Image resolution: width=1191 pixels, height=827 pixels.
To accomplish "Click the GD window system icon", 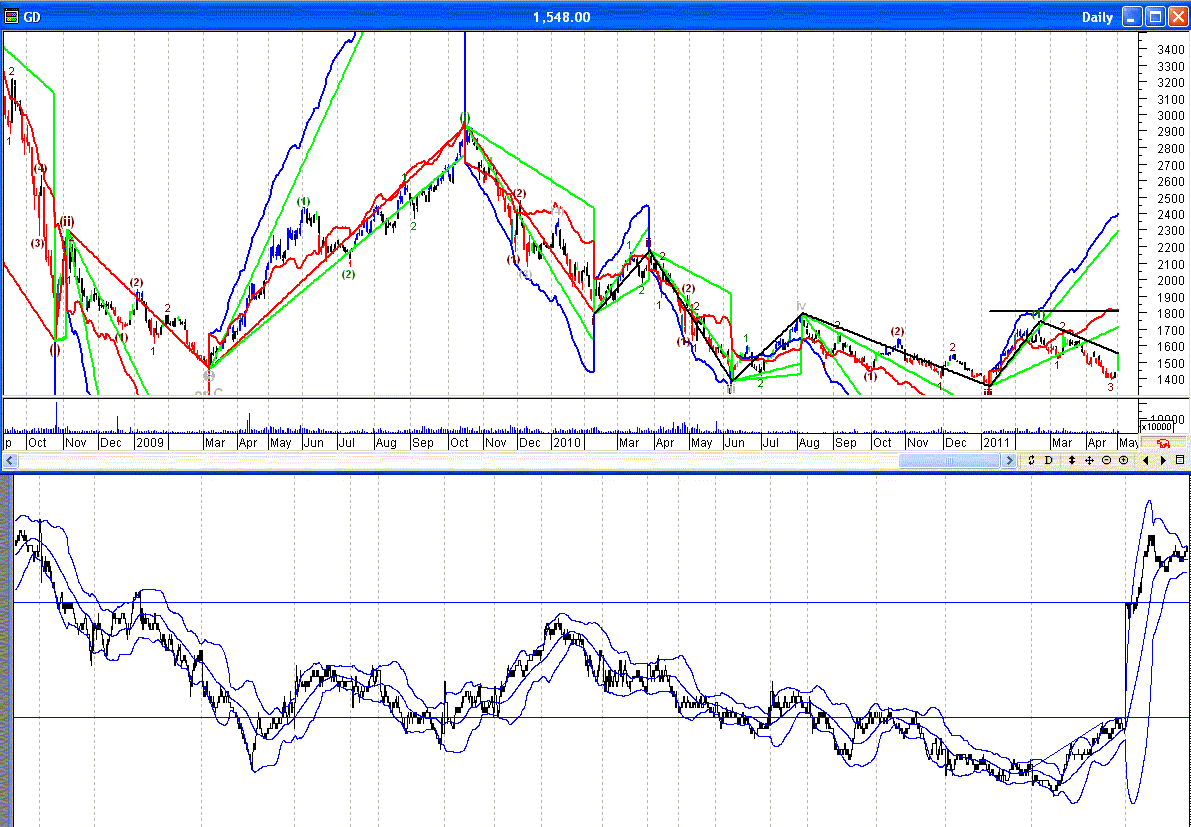I will [12, 17].
